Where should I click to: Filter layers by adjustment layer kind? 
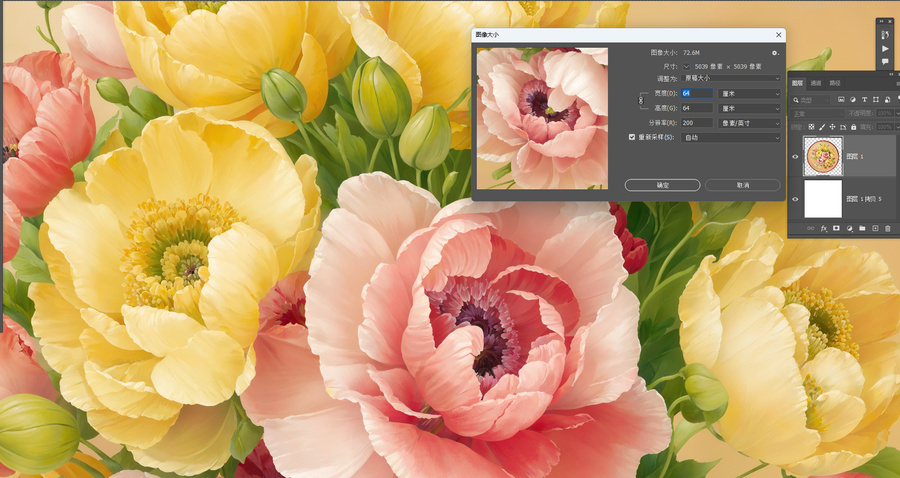click(x=853, y=99)
